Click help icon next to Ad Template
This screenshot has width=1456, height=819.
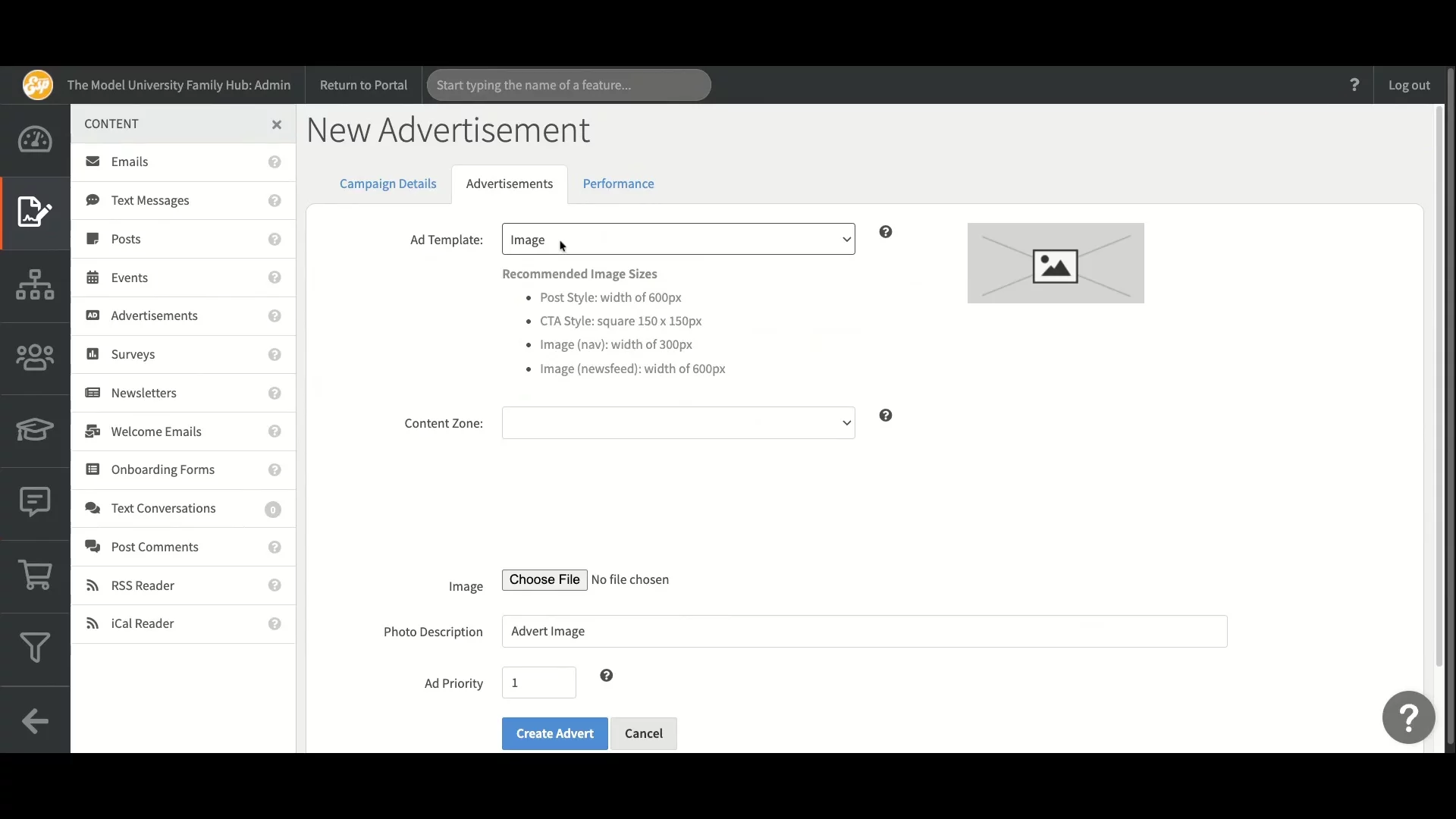tap(885, 232)
